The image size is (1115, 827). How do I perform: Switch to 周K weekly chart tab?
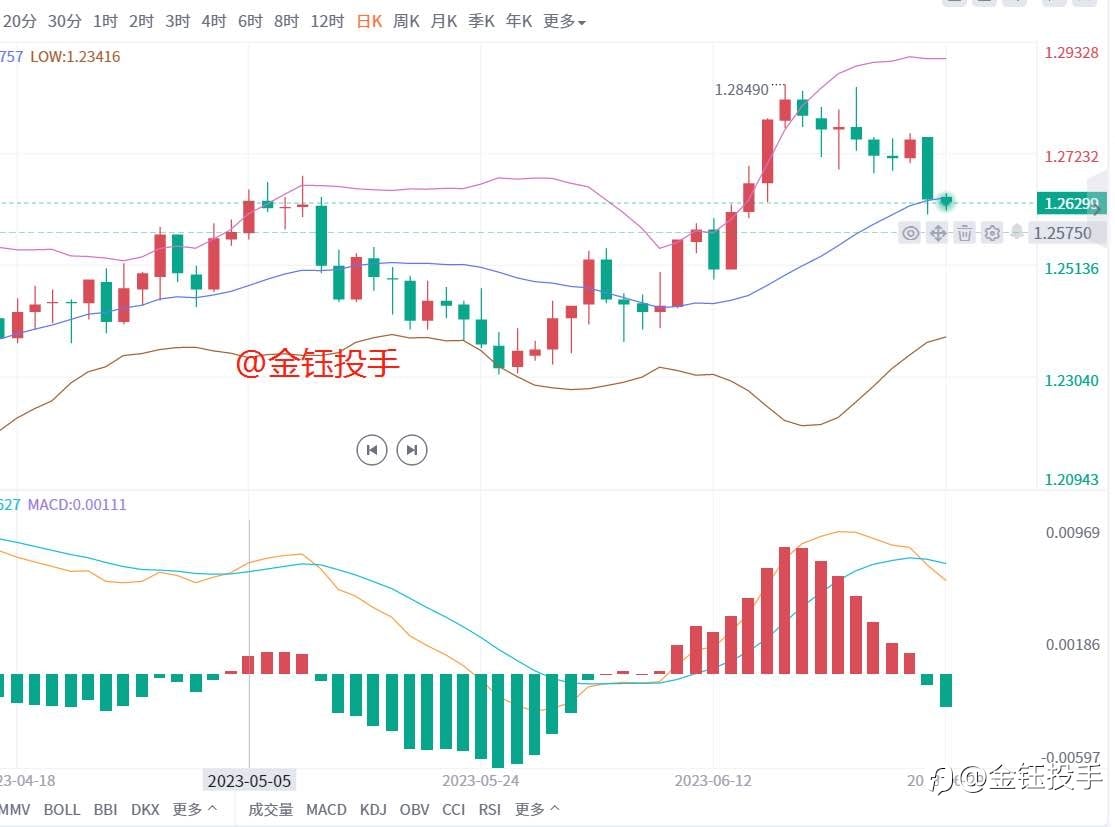pyautogui.click(x=406, y=21)
